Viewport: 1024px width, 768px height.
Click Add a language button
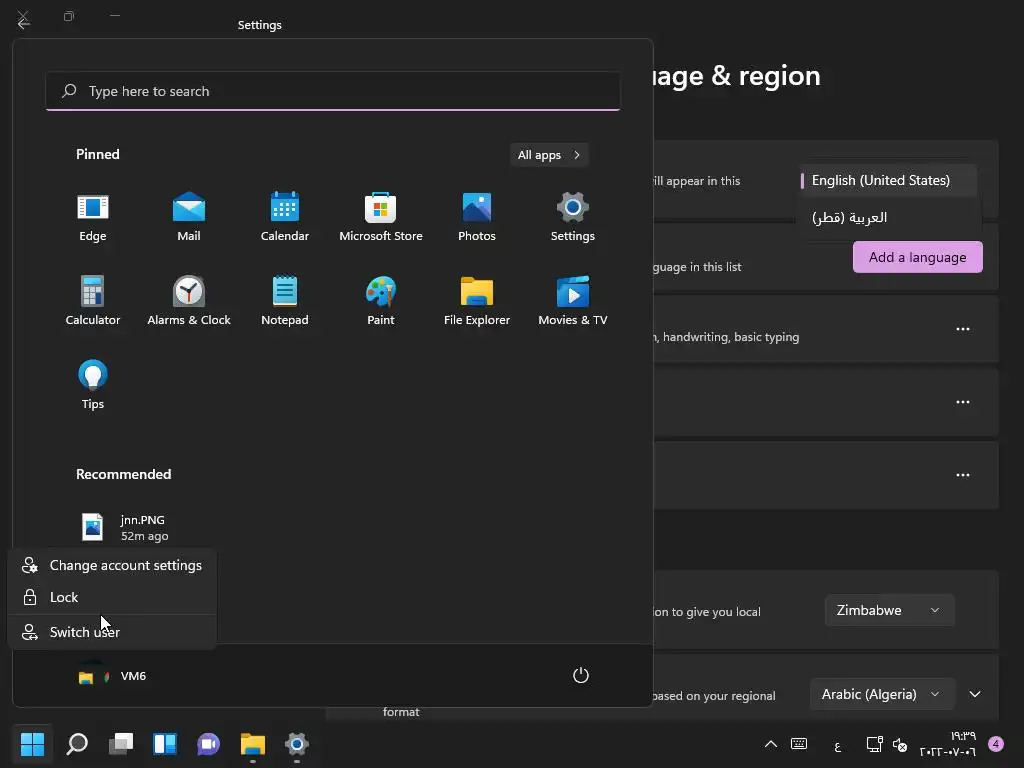click(918, 257)
